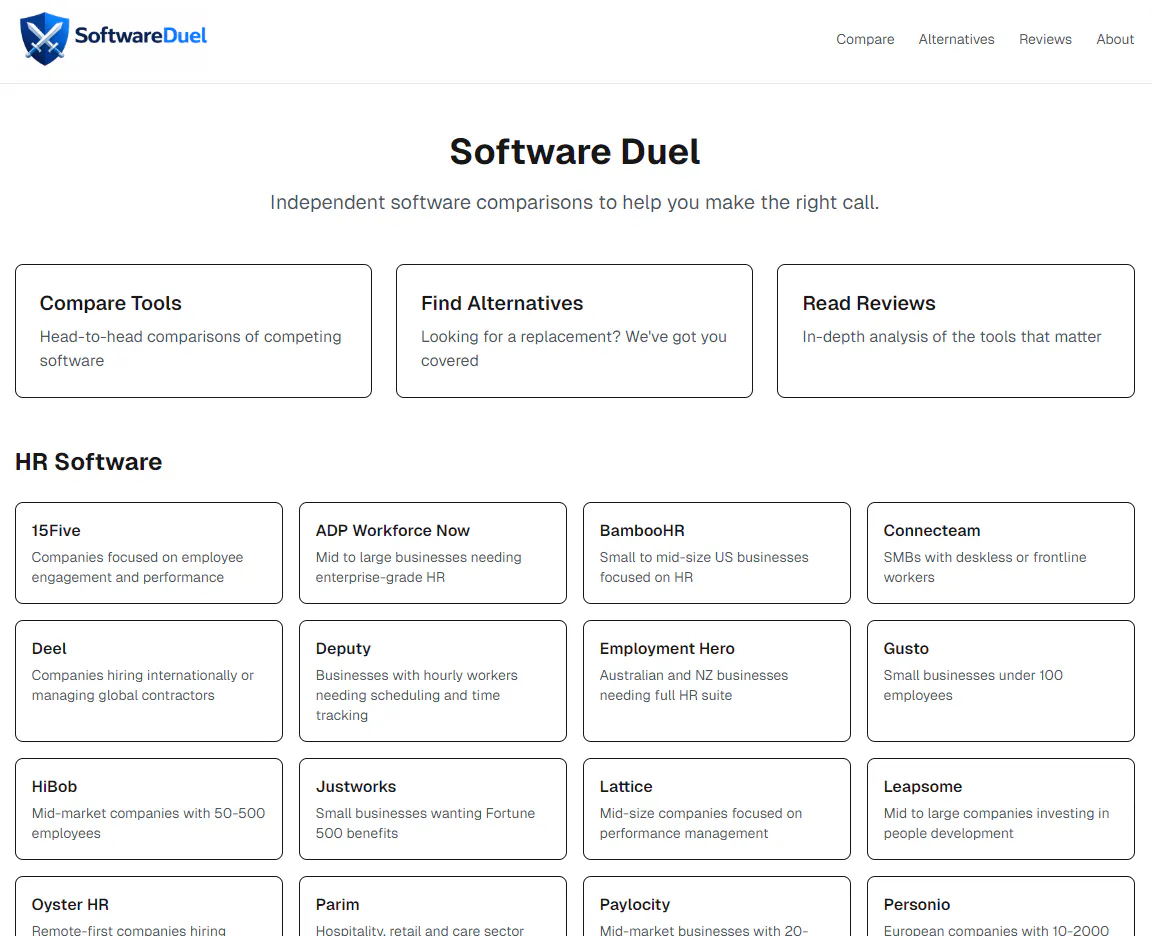Open the Find Alternatives card
The image size is (1152, 936).
575,331
